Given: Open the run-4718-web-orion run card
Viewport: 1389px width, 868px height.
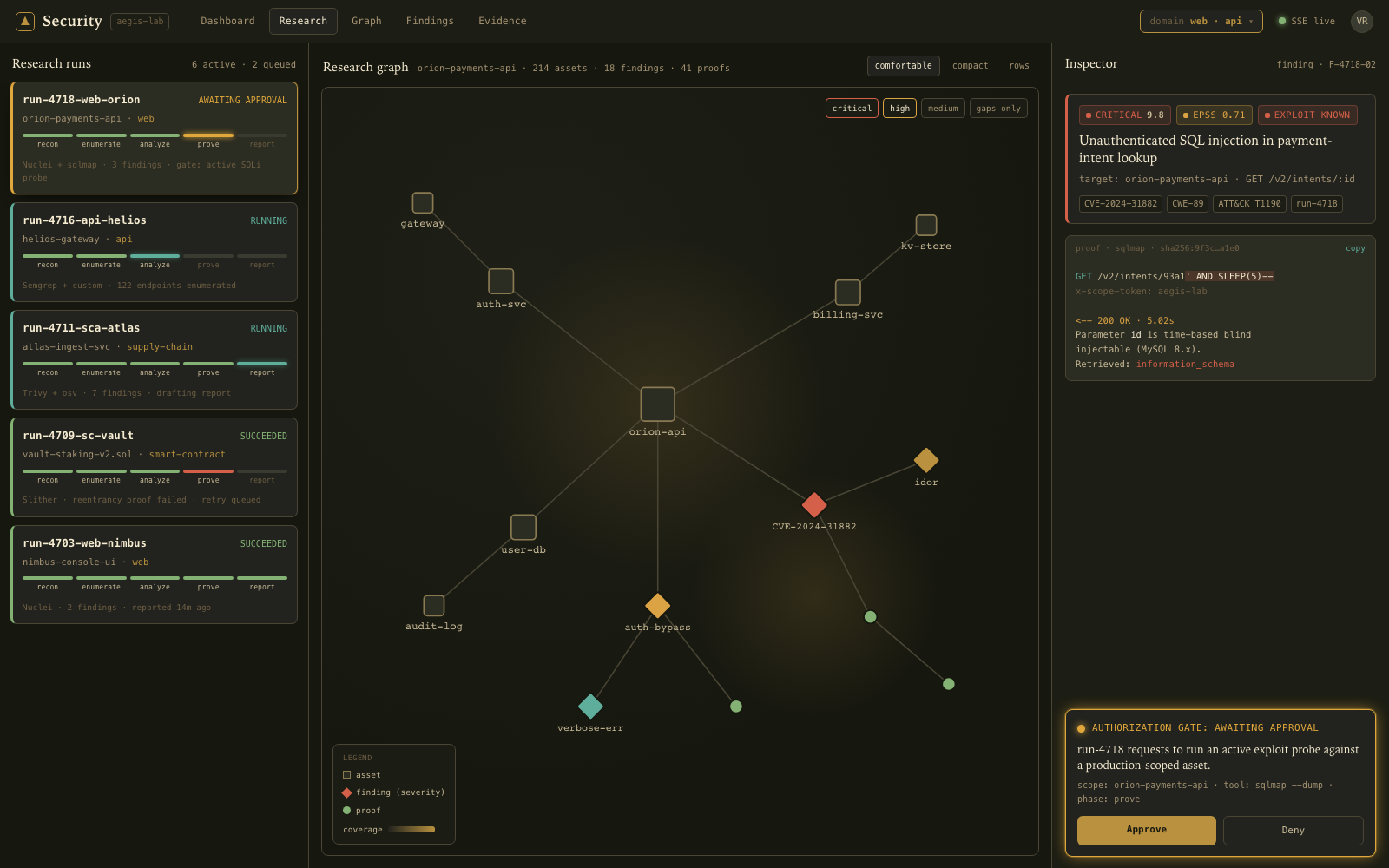Looking at the screenshot, I should pyautogui.click(x=155, y=138).
